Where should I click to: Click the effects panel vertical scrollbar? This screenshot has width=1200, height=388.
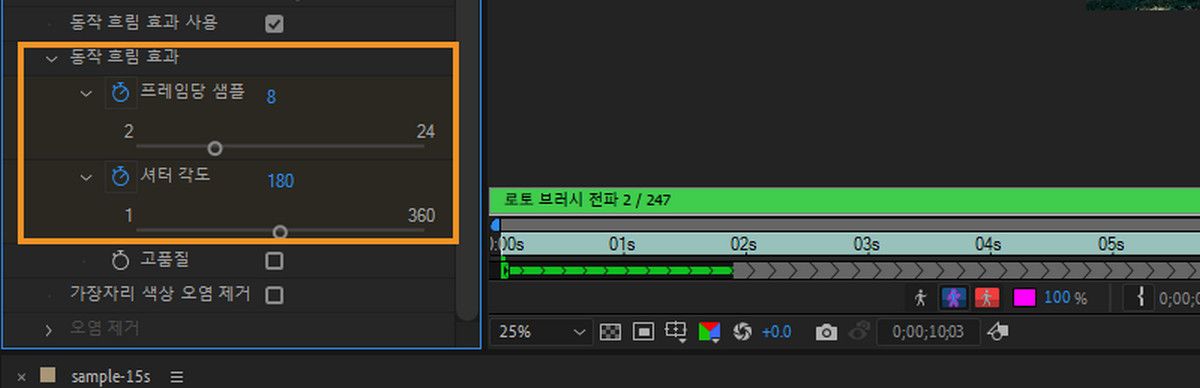pyautogui.click(x=468, y=160)
